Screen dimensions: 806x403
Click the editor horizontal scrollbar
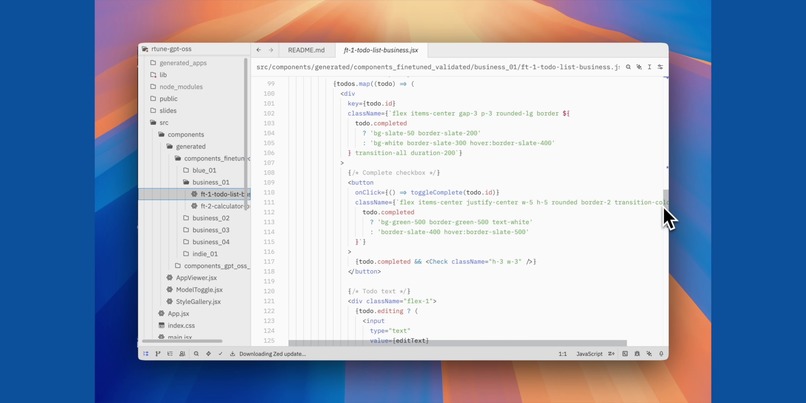[457, 343]
